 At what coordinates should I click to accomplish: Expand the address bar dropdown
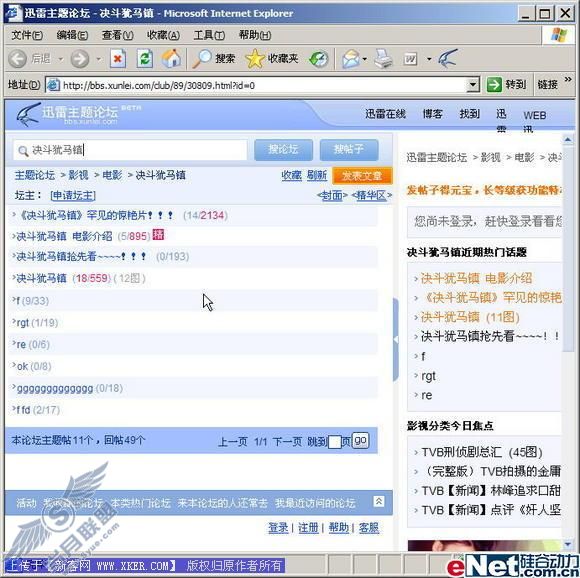[x=472, y=85]
